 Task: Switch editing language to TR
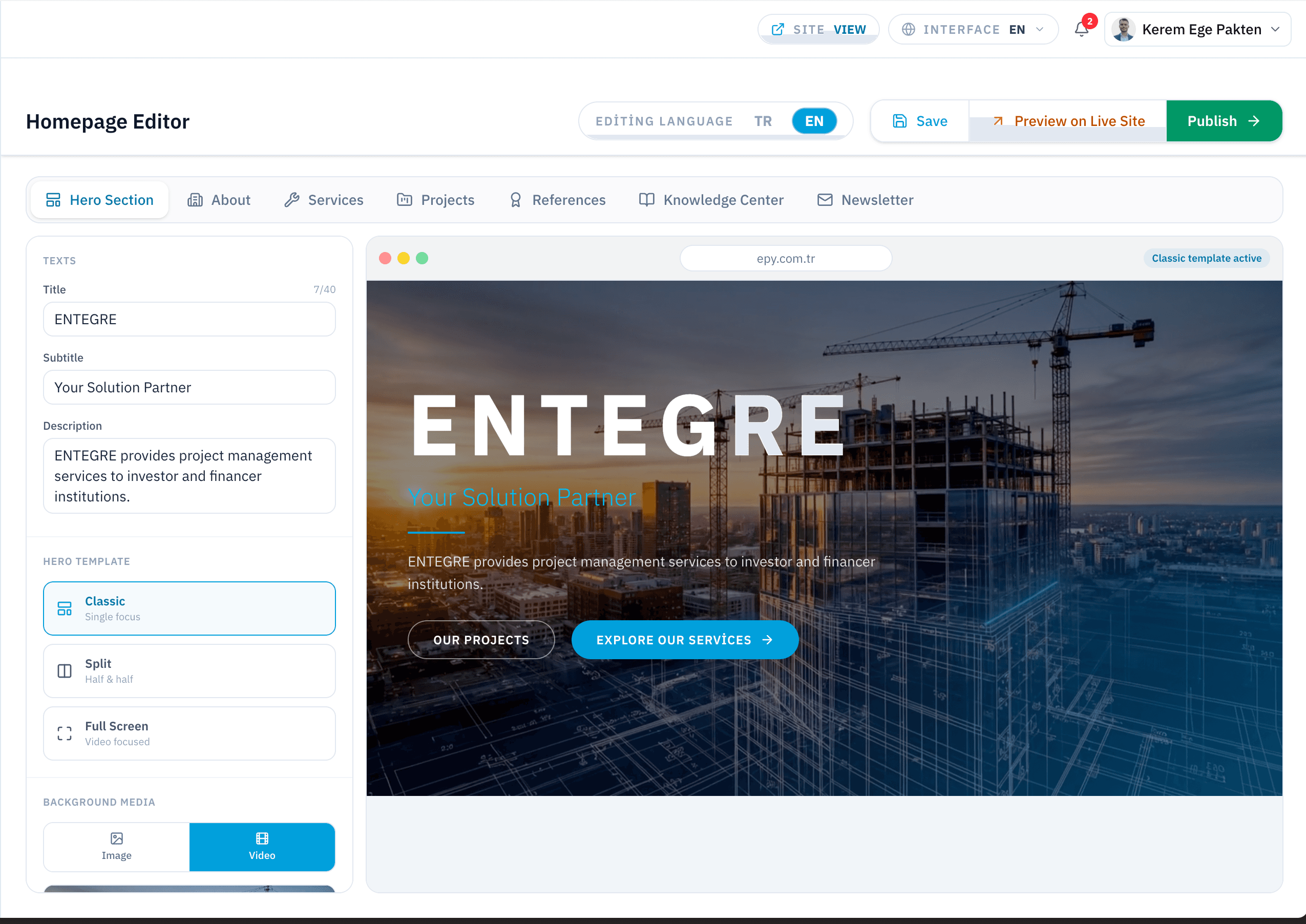coord(763,120)
